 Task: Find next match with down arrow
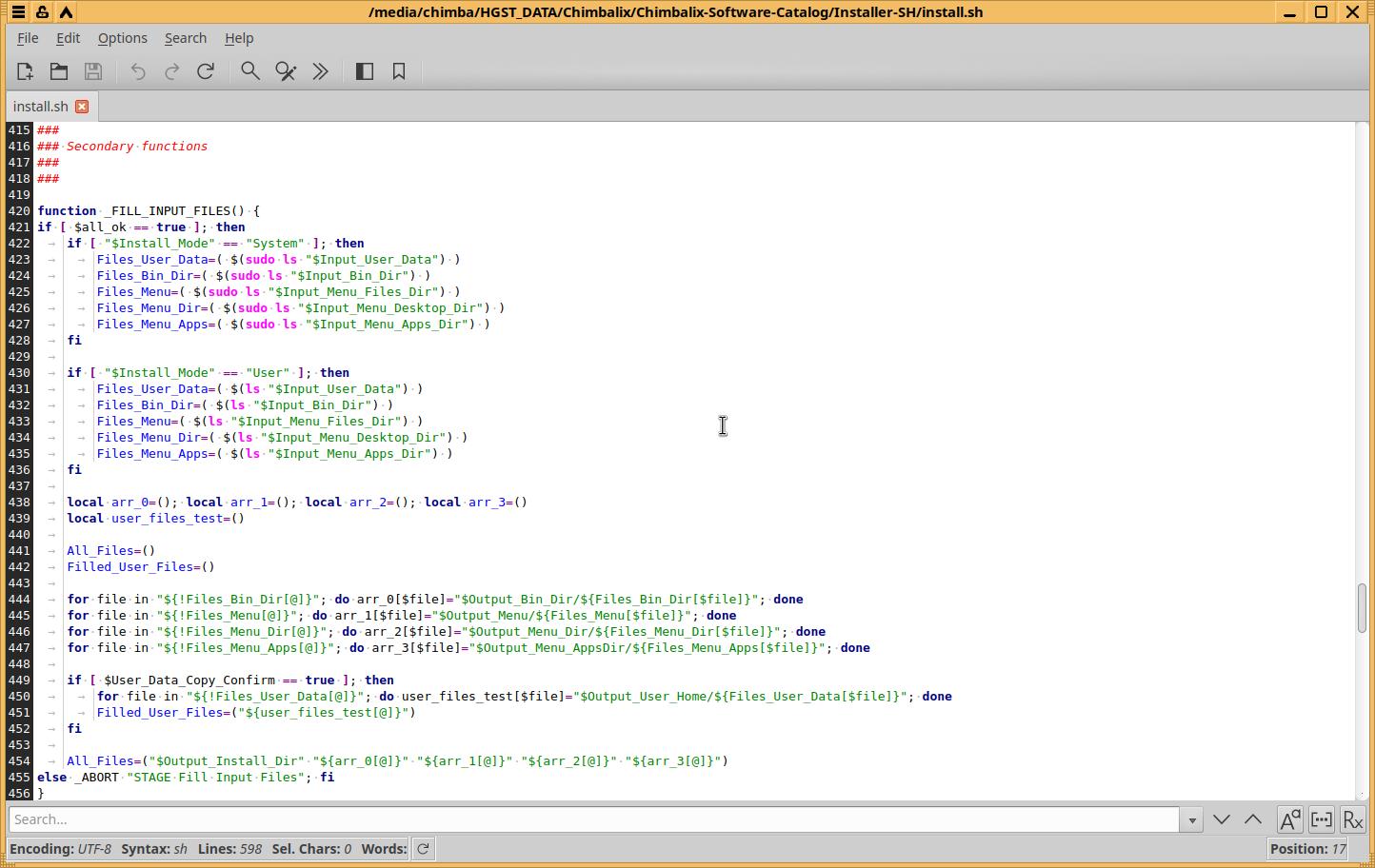tap(1222, 819)
